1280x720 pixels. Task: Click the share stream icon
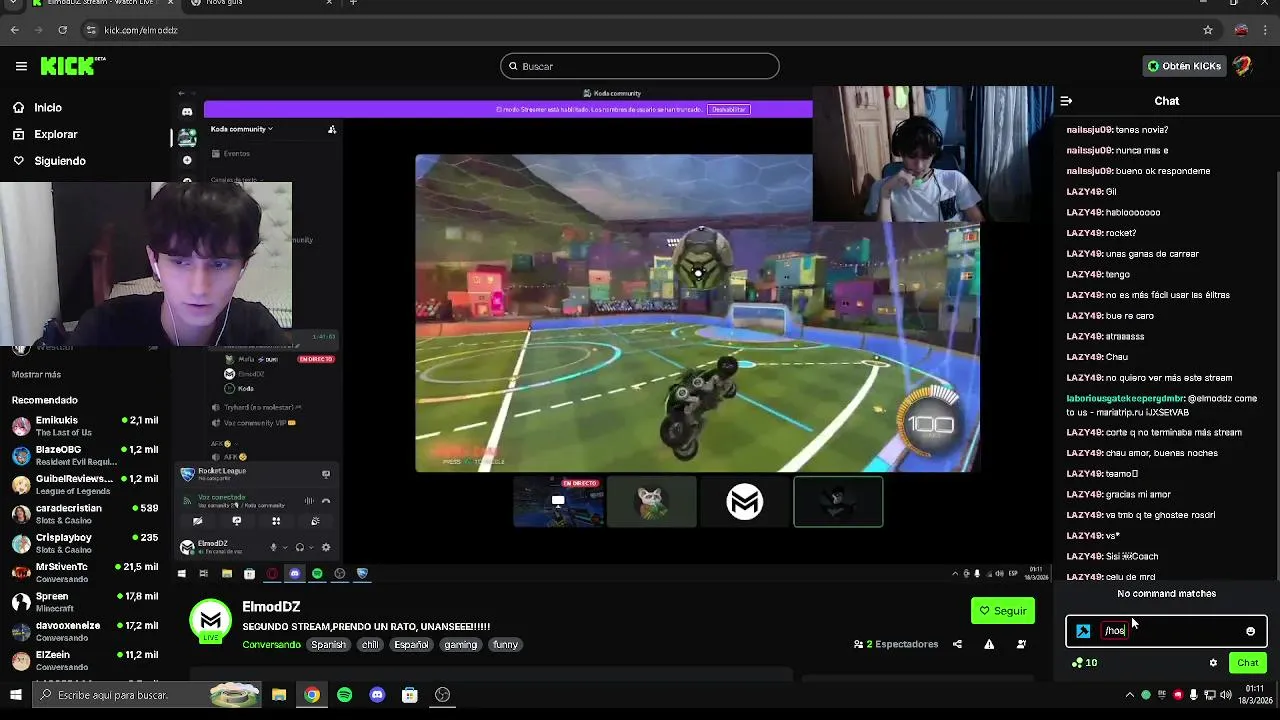tap(957, 644)
